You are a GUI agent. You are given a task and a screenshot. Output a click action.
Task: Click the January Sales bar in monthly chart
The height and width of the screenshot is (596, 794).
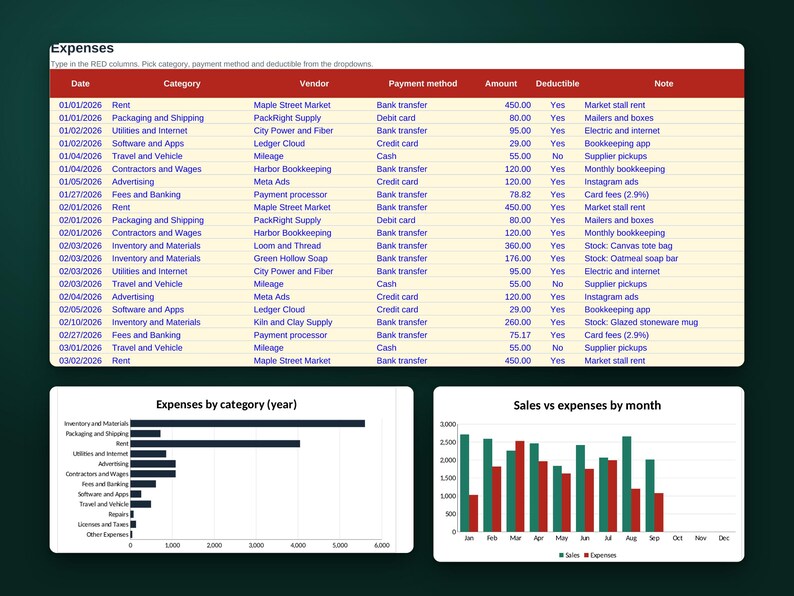[464, 483]
